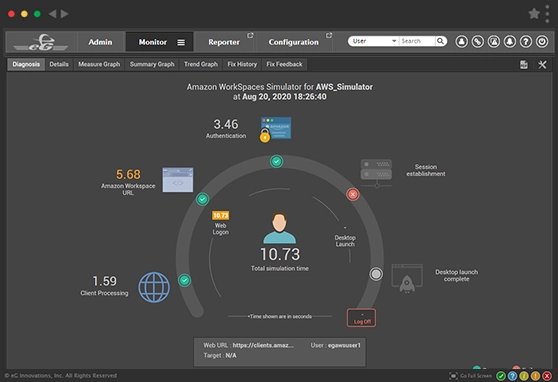558x382 pixels.
Task: Export diagnosis with the document icon
Action: click(523, 64)
